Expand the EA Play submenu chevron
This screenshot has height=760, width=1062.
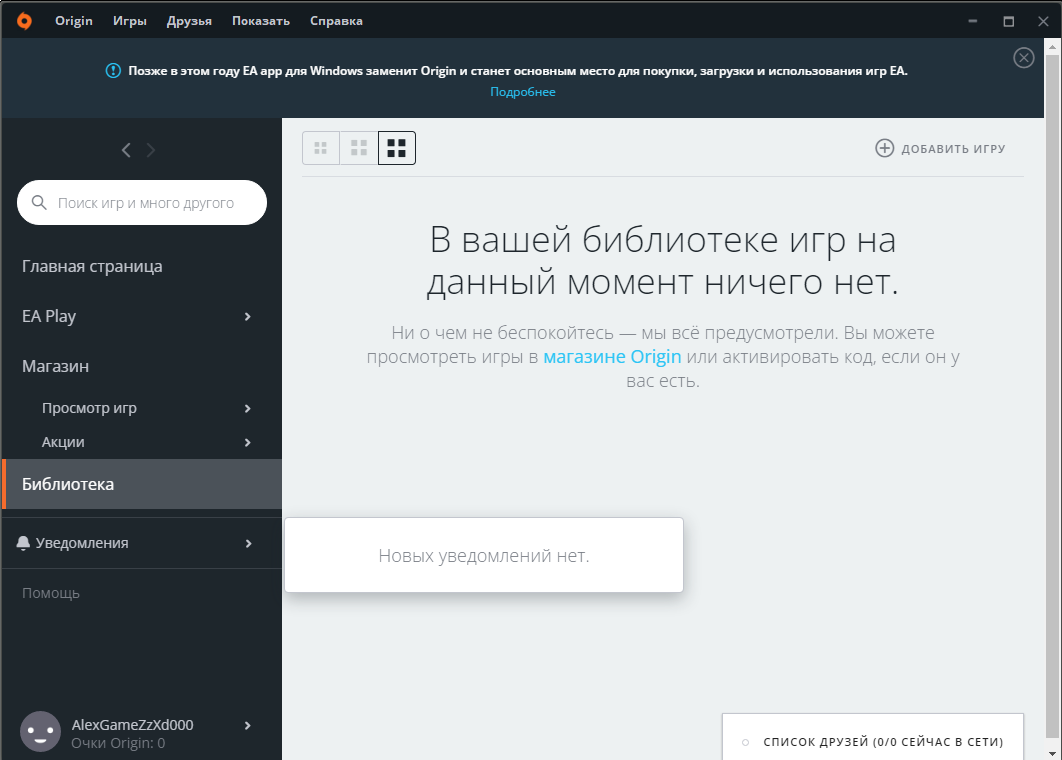[248, 316]
